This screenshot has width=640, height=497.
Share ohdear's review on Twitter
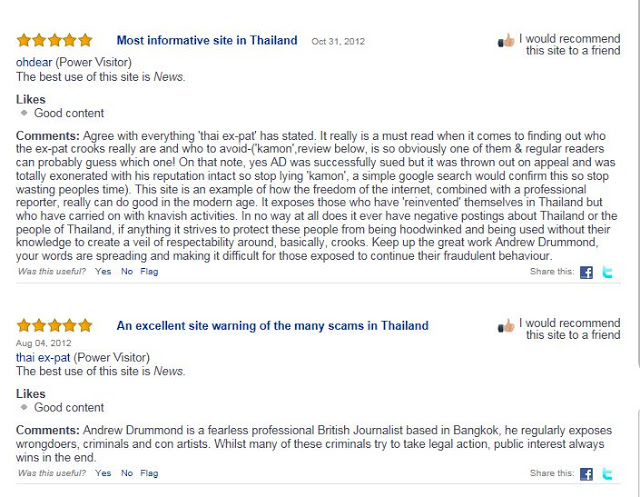[607, 272]
